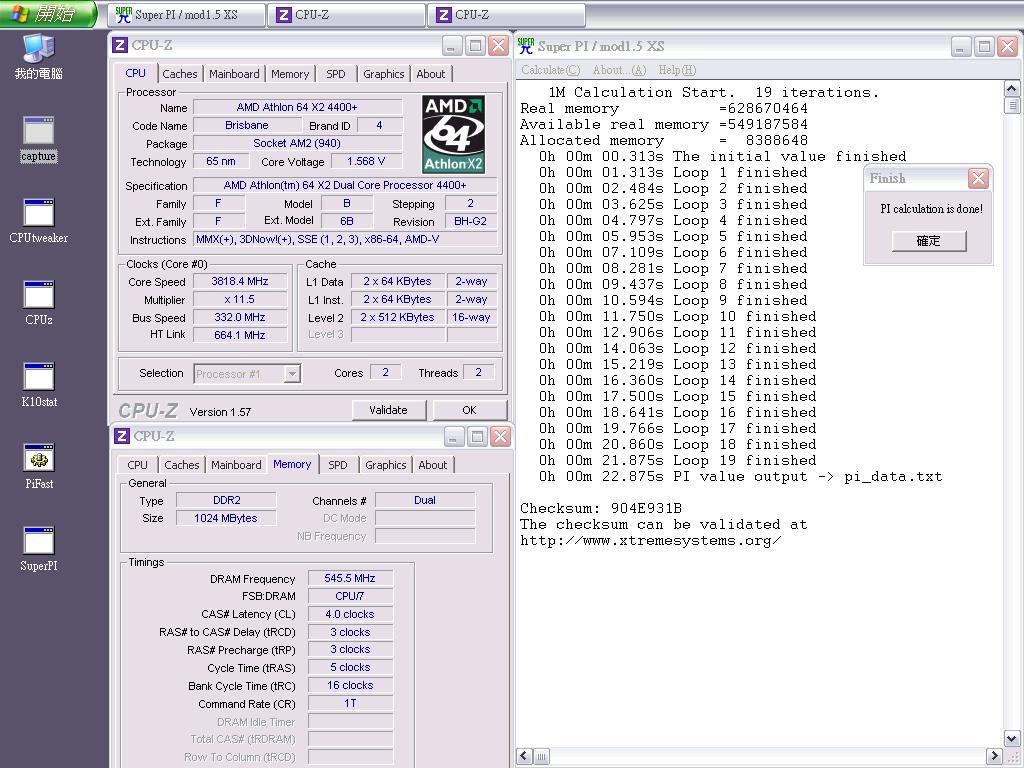Switch to first CPU-Z taskbar button
Screen dimensions: 1024x768
click(x=347, y=14)
